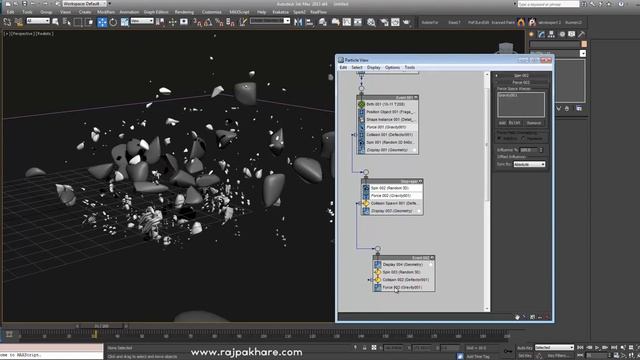Toggle the Auto Key button
This screenshot has height=360, width=640.
524,348
